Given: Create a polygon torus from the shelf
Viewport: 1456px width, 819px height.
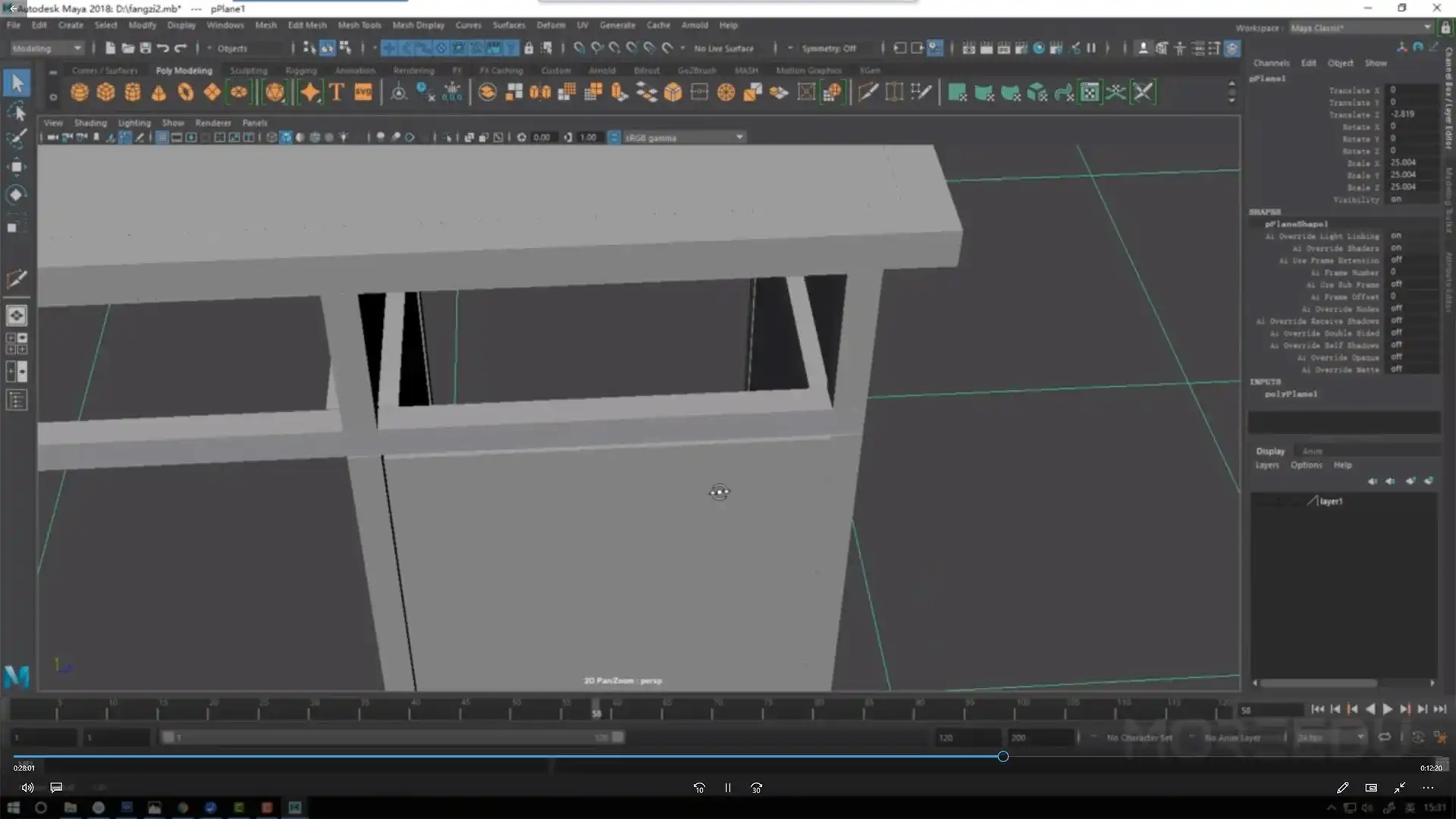Looking at the screenshot, I should tap(186, 92).
